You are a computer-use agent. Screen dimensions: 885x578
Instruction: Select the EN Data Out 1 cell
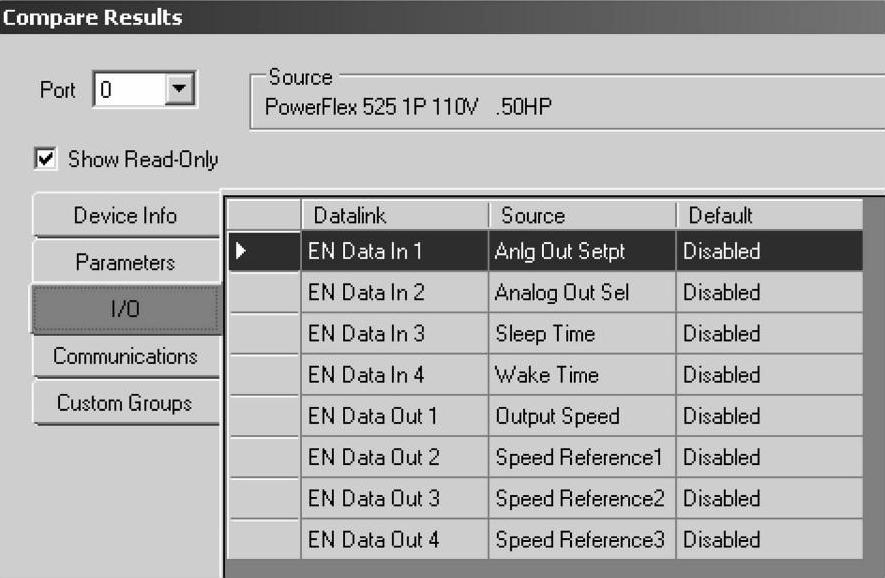pos(395,415)
